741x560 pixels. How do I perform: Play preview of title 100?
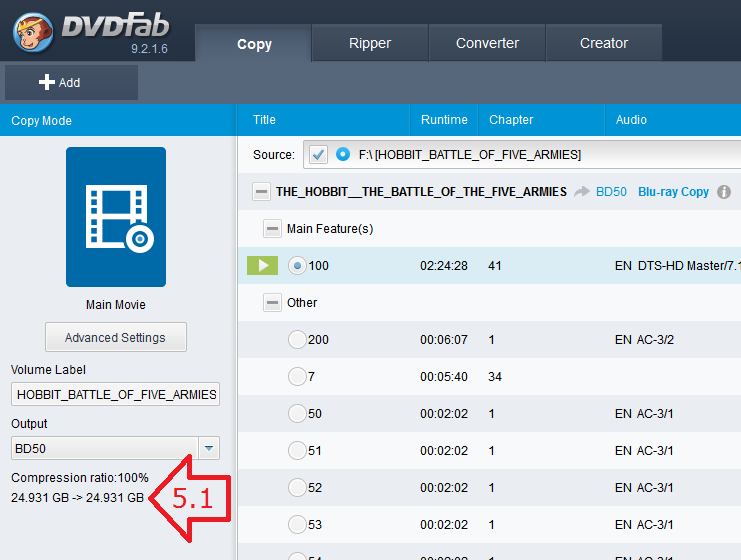262,266
